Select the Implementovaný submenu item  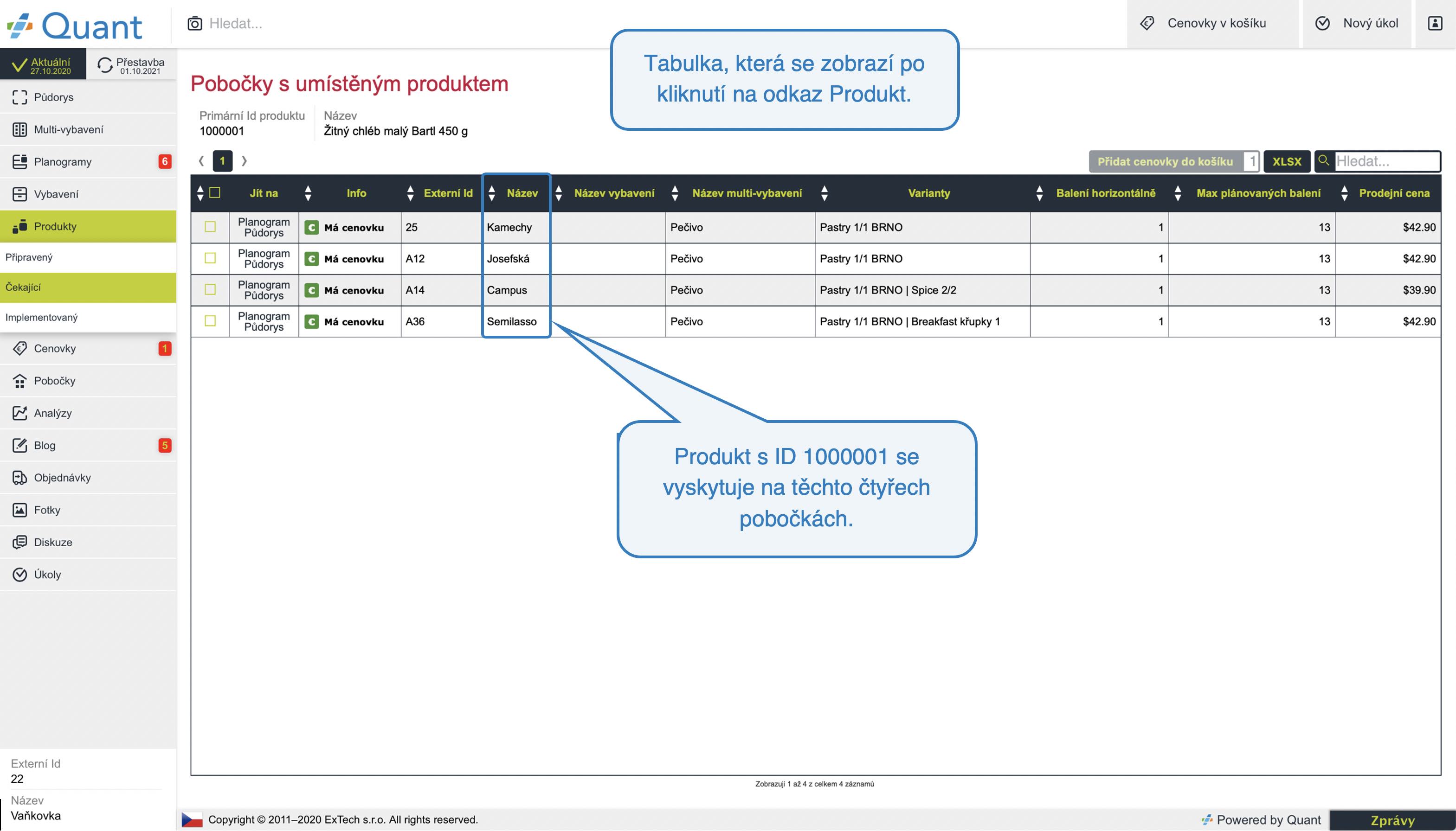point(88,317)
